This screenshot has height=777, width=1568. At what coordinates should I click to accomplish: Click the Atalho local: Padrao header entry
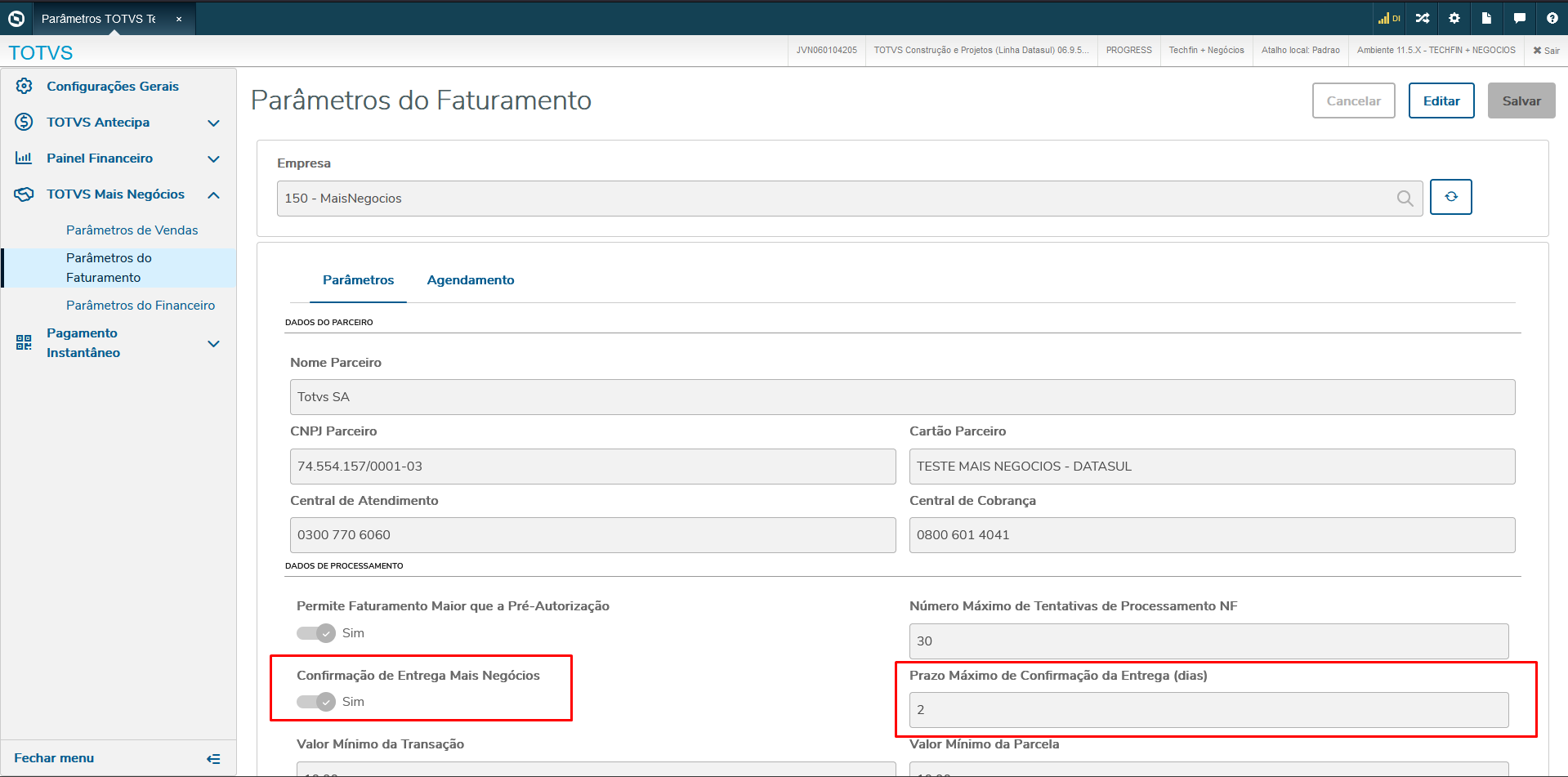click(x=1301, y=51)
